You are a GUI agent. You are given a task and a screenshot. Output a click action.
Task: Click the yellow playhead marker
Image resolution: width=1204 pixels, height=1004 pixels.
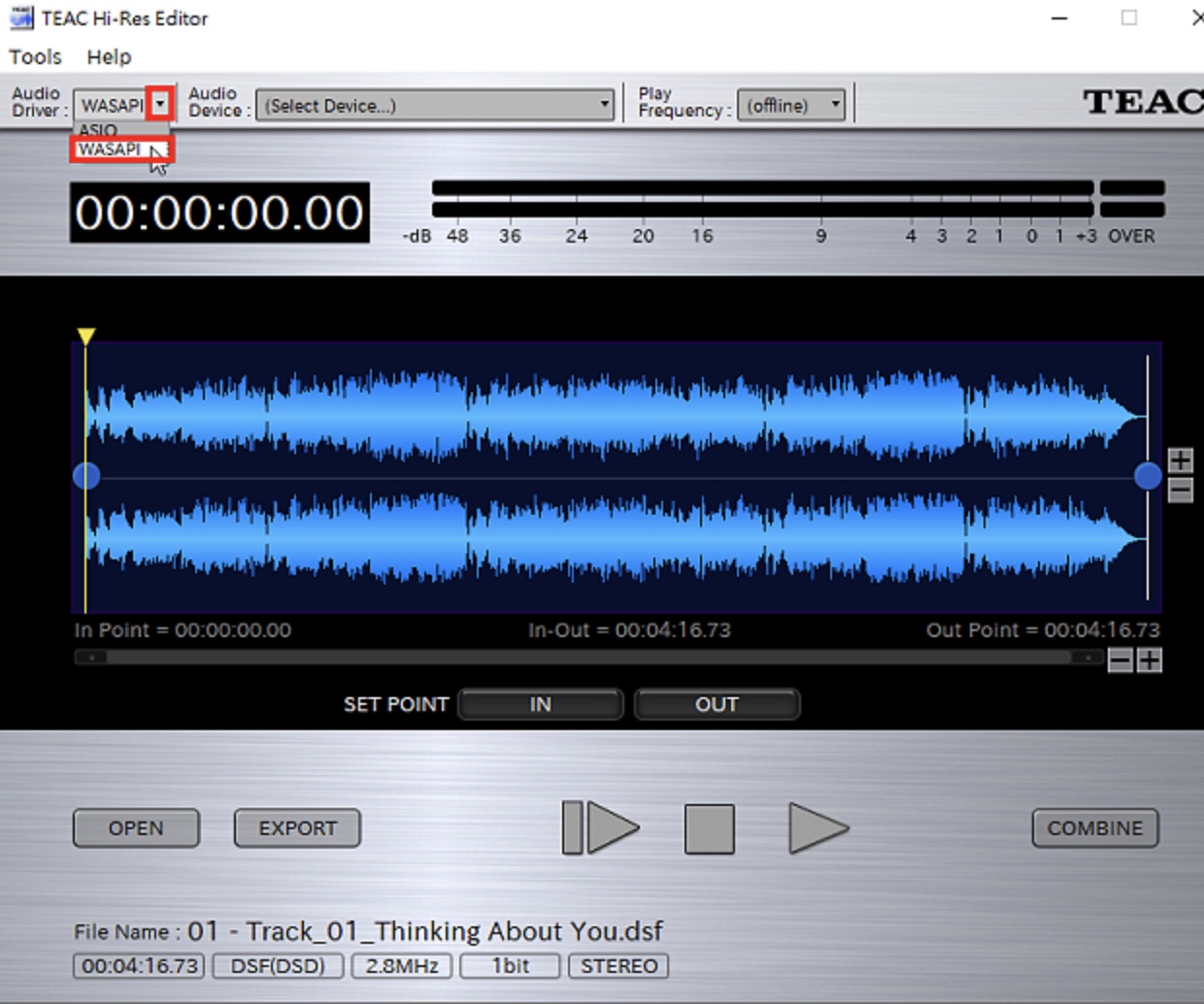[x=86, y=336]
